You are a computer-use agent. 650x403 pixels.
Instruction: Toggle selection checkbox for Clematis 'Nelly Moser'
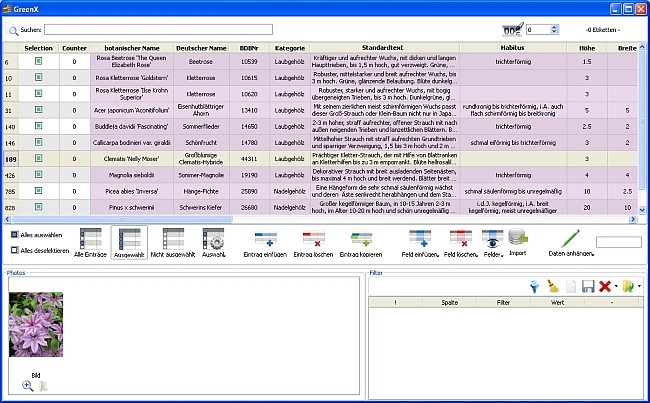coord(39,158)
